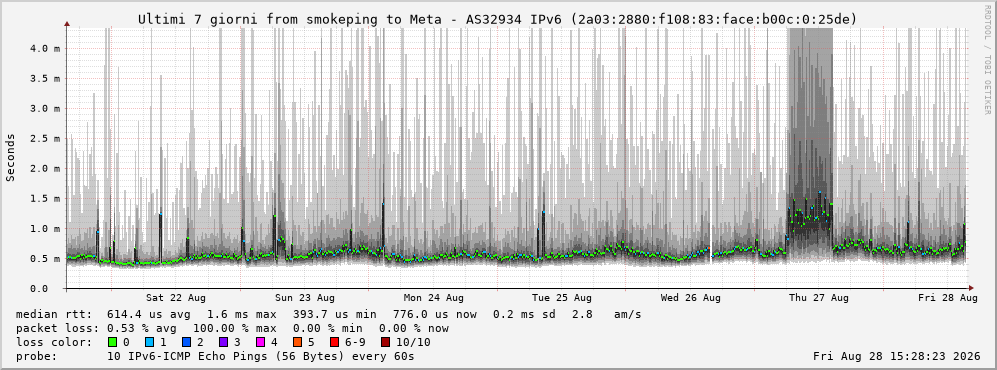Click the Mon 24 Aug axis label
This screenshot has height=370, width=997.
pos(434,298)
